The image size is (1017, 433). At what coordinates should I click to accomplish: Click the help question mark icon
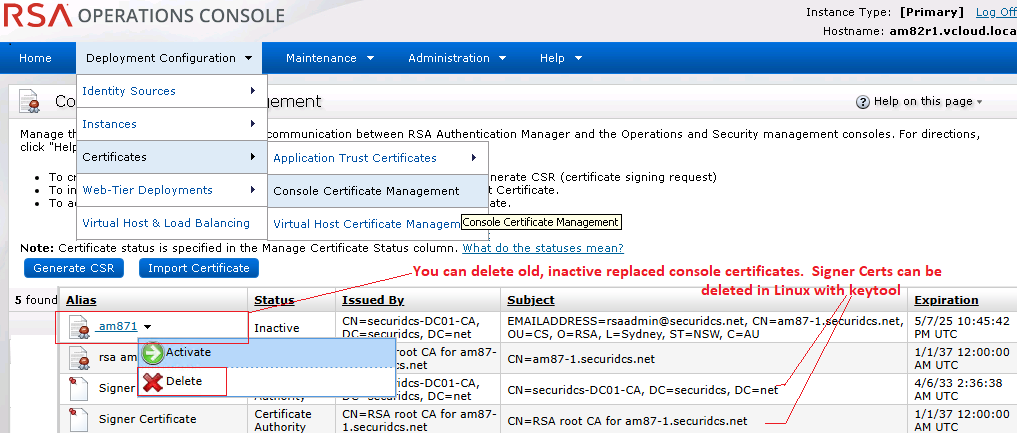(x=863, y=102)
